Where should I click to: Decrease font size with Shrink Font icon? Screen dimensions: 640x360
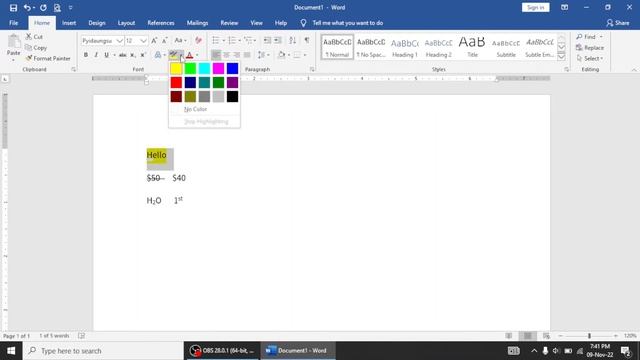pos(164,40)
